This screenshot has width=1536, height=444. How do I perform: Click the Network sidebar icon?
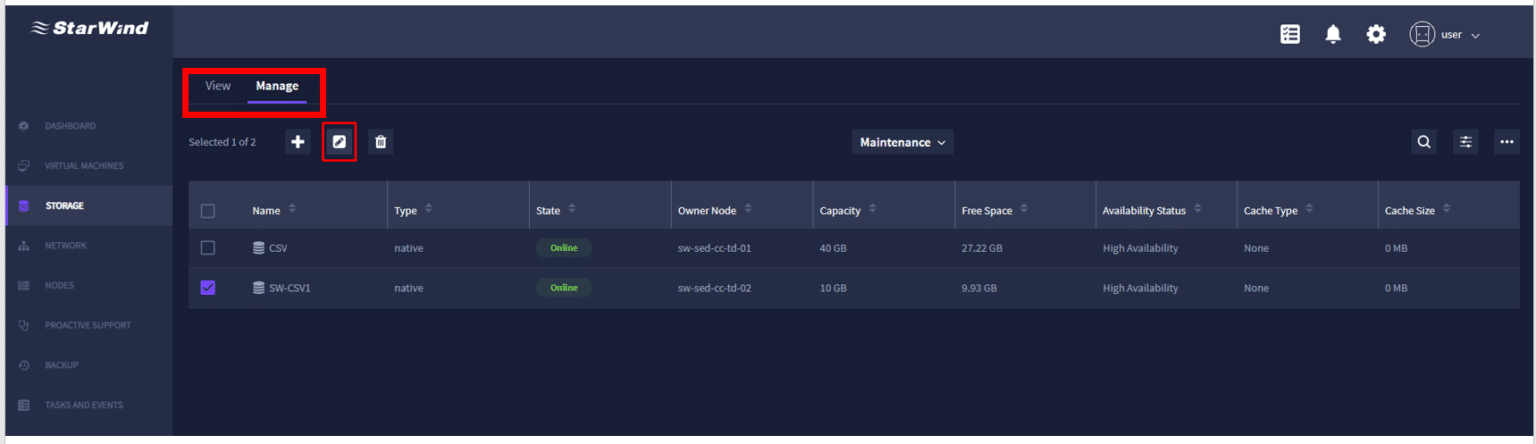pyautogui.click(x=24, y=246)
